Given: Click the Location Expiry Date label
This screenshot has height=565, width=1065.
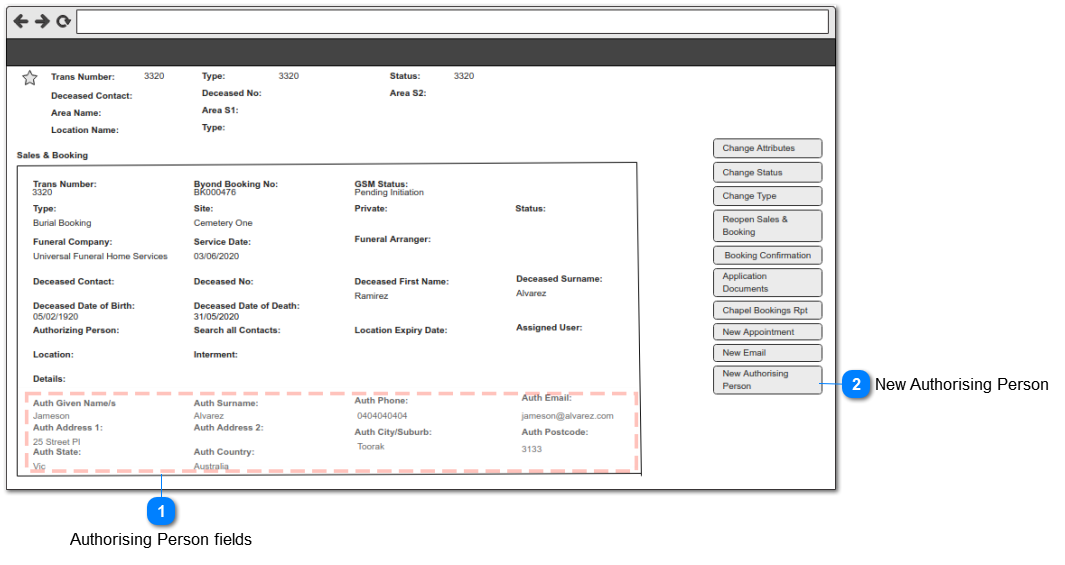Looking at the screenshot, I should [400, 330].
